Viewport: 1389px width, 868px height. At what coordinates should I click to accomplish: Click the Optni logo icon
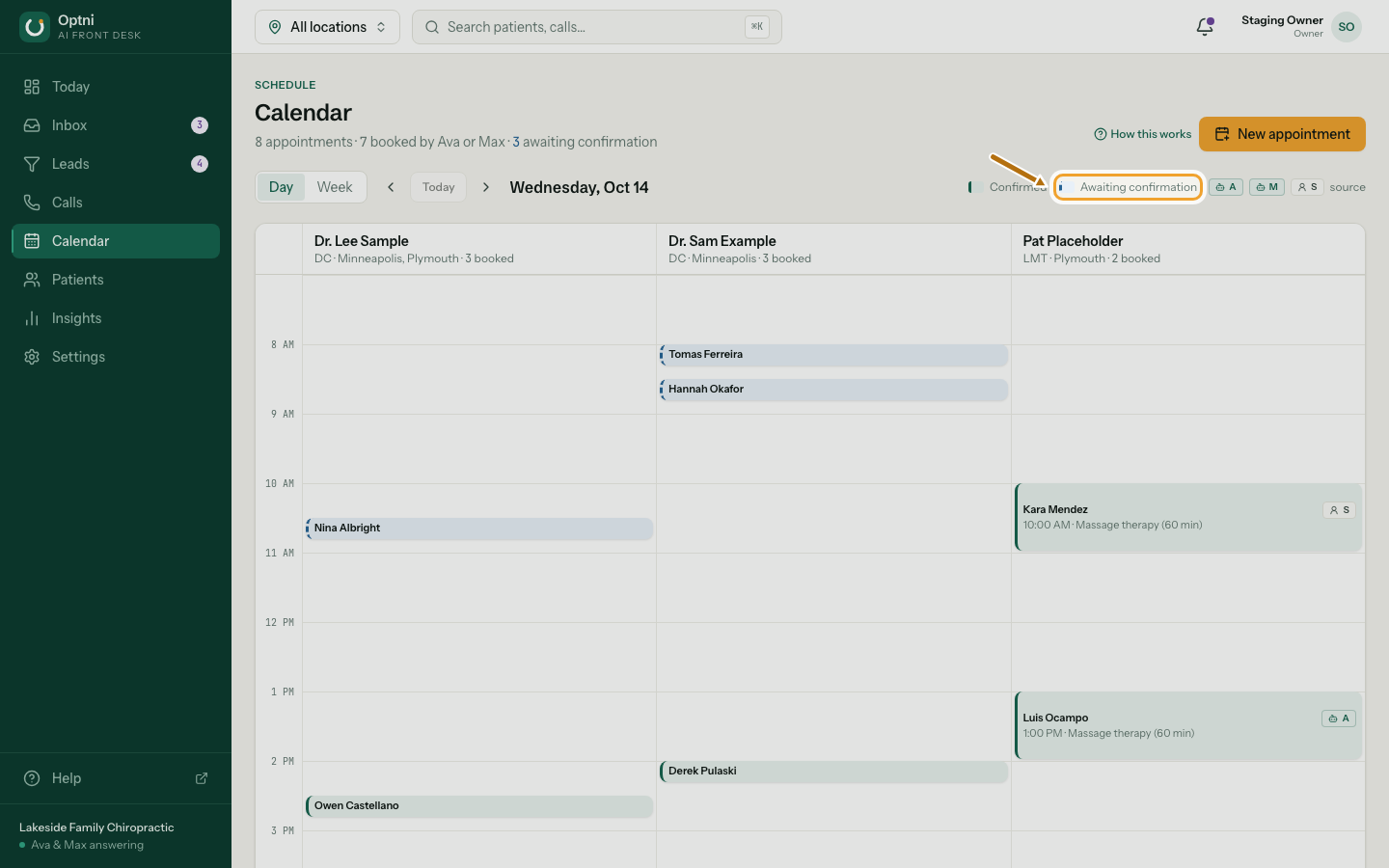coord(35,27)
